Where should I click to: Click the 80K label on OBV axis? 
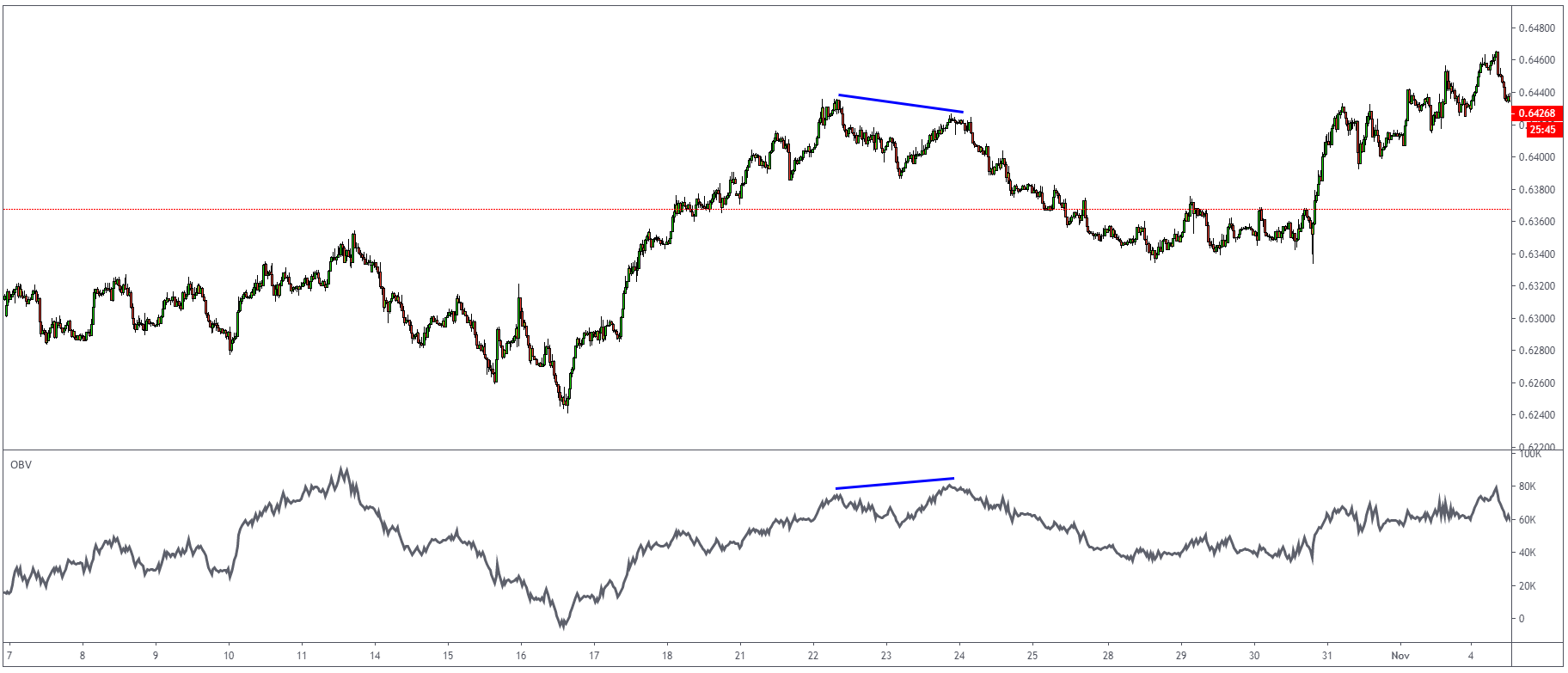tap(1527, 486)
